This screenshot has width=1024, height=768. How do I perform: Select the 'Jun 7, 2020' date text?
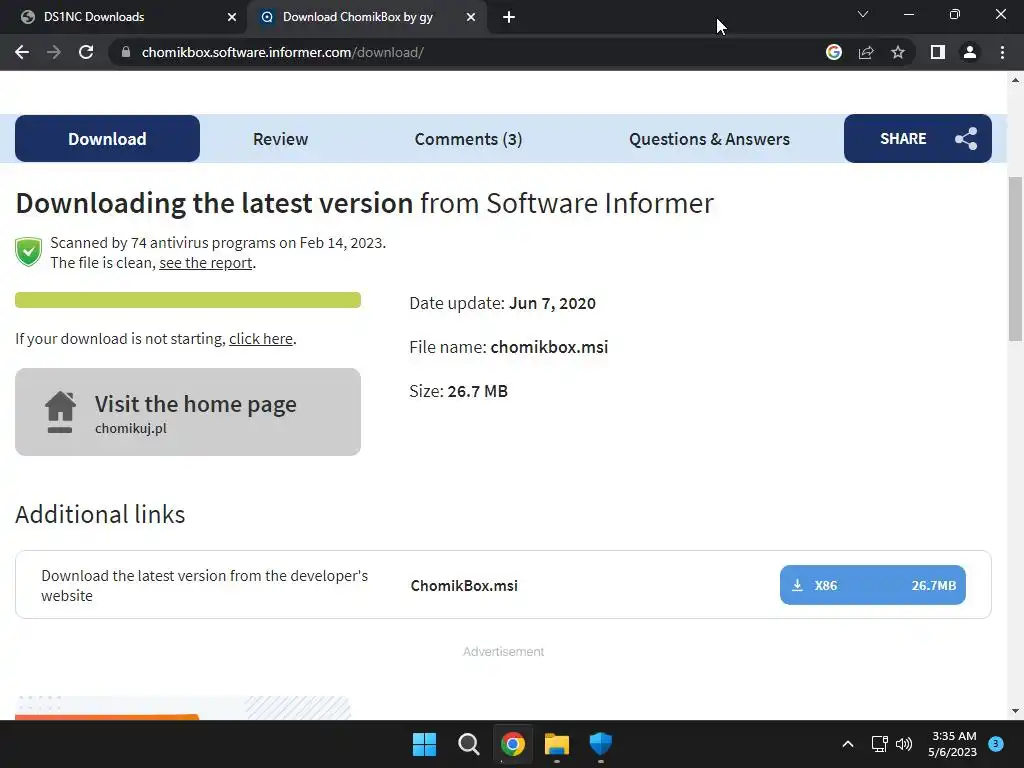[552, 304]
